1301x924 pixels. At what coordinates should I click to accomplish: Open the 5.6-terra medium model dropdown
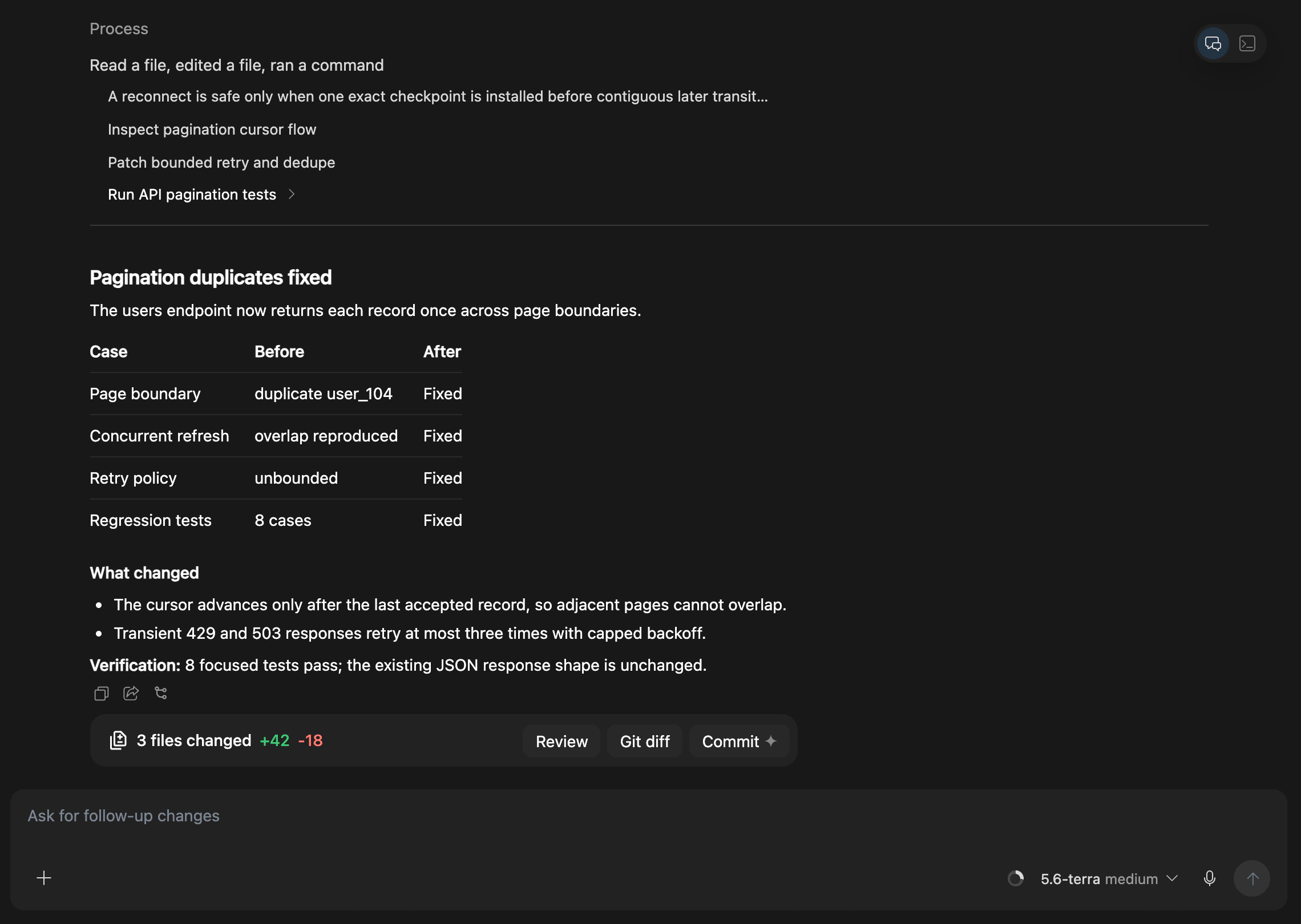pyautogui.click(x=1109, y=879)
